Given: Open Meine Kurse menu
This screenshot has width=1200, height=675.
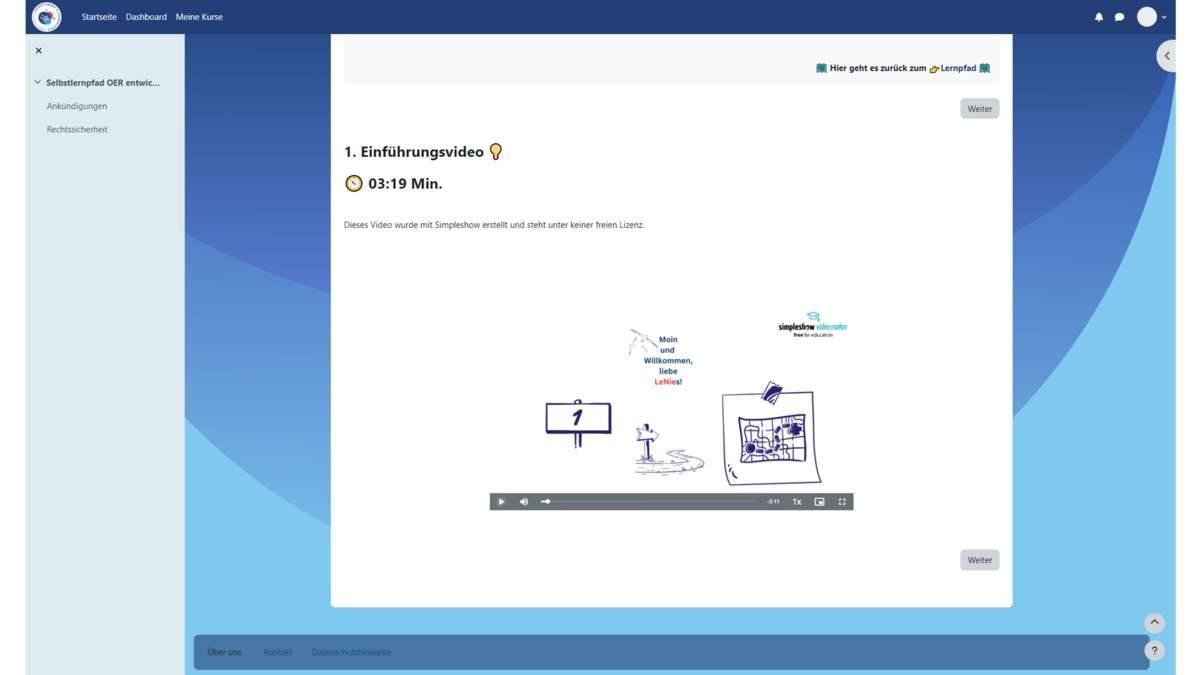Looking at the screenshot, I should click(x=199, y=17).
